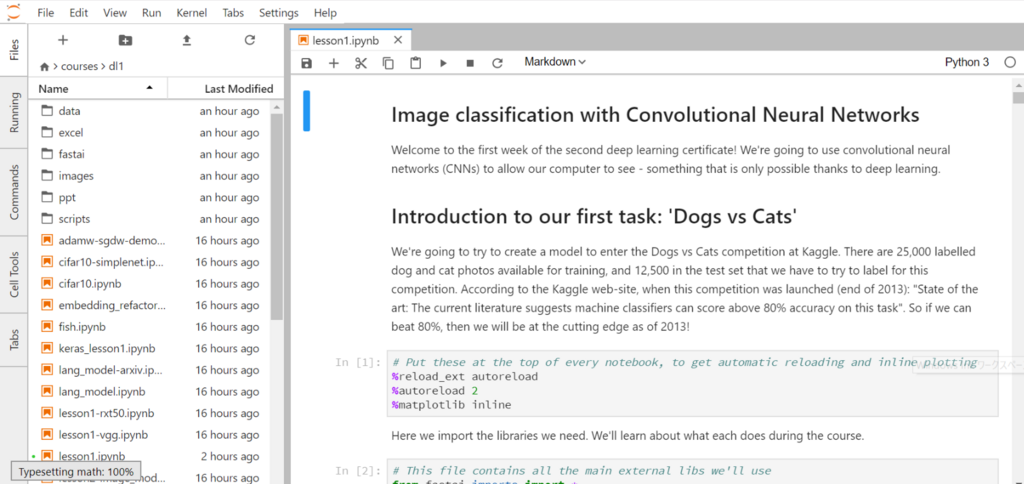This screenshot has height=484, width=1024.
Task: Select lesson1-vgg.ipynb file
Action: click(149, 434)
